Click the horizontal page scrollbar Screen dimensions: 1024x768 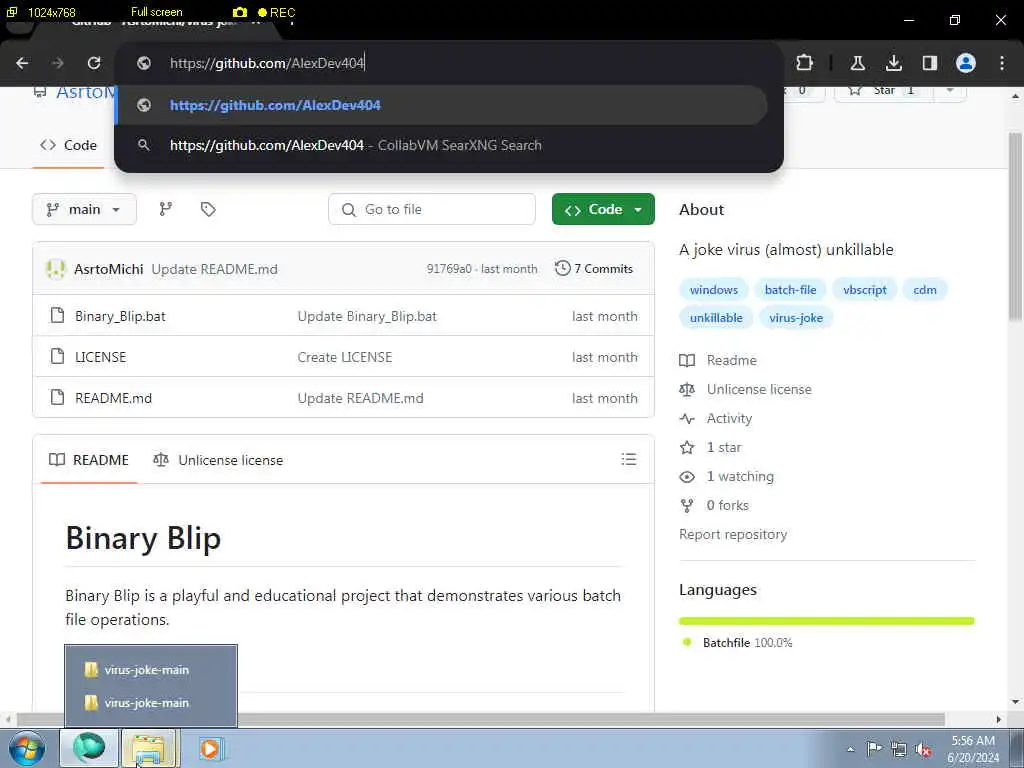[481, 719]
